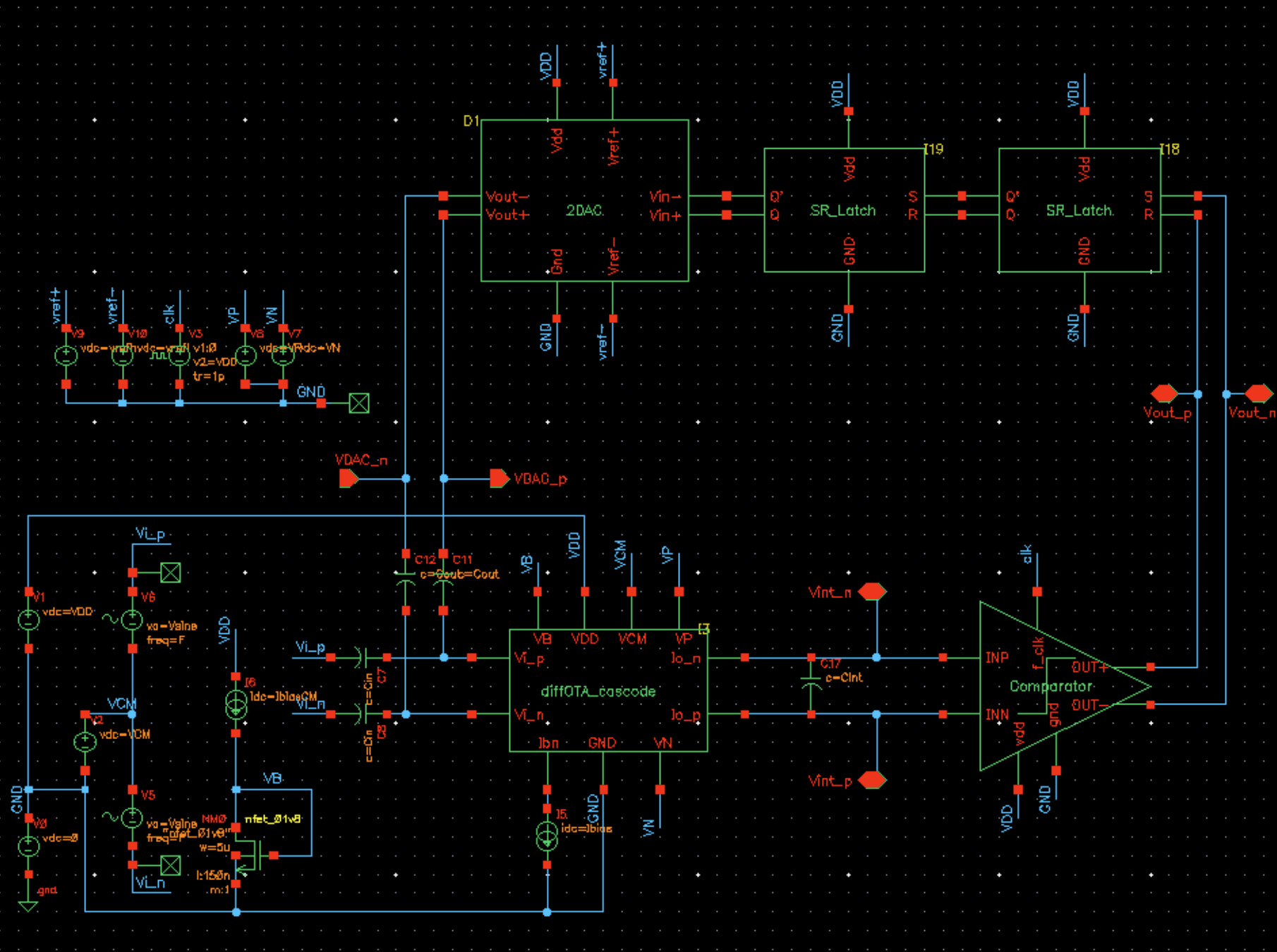Click the Ibn pin label on diffOTA_cascode
Screen dimensions: 1277x952
click(548, 743)
